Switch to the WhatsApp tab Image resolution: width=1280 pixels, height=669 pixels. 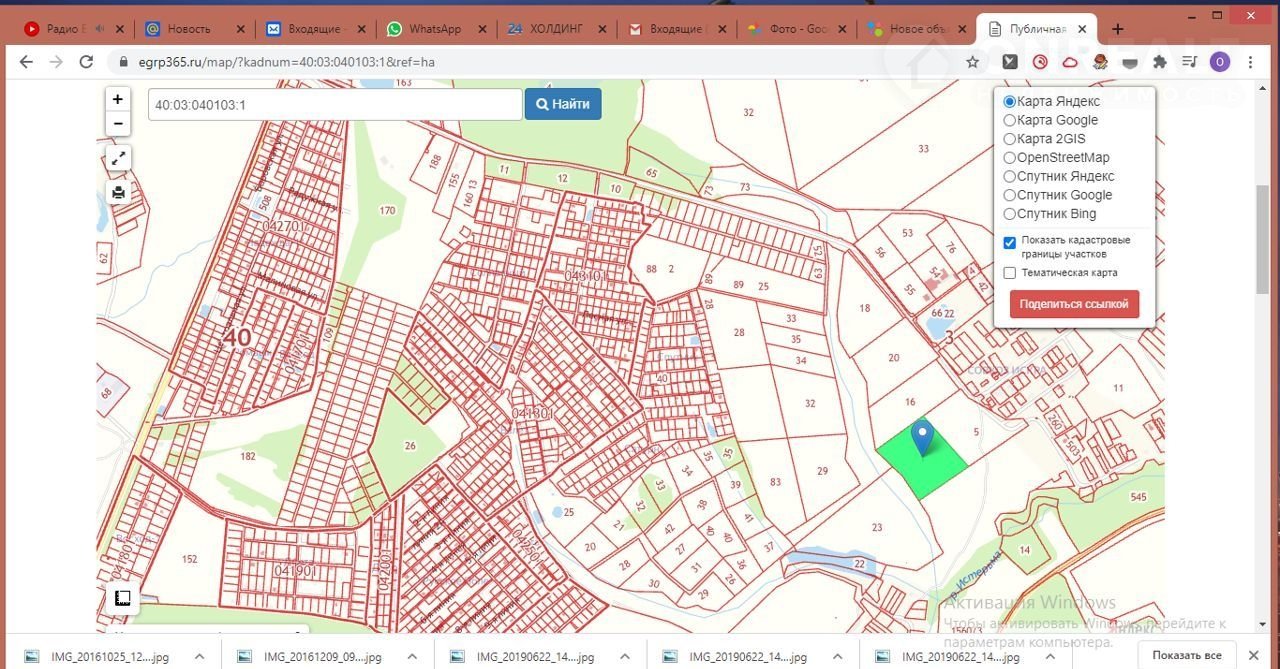pos(435,29)
